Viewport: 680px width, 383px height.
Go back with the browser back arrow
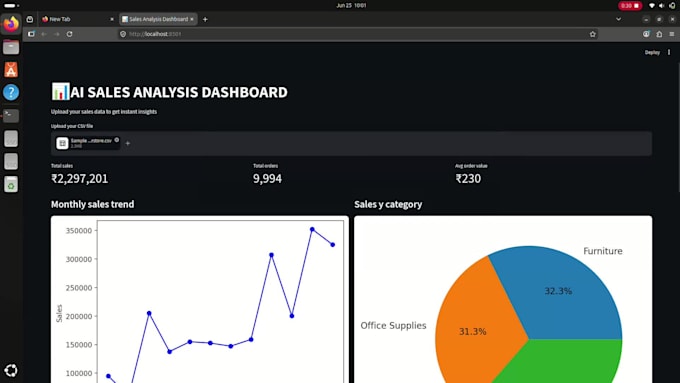point(44,34)
